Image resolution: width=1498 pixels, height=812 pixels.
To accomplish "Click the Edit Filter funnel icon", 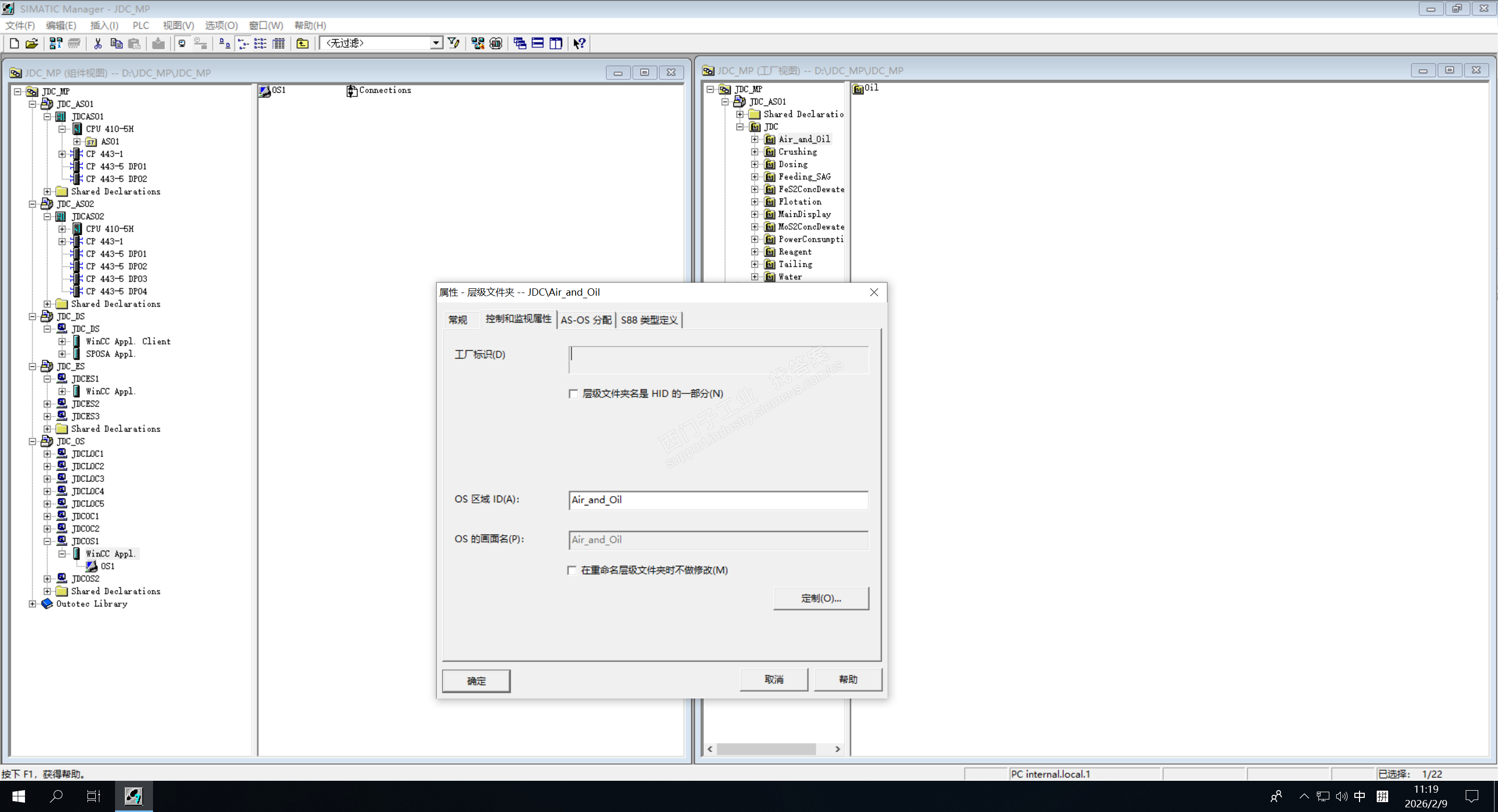I will click(453, 44).
